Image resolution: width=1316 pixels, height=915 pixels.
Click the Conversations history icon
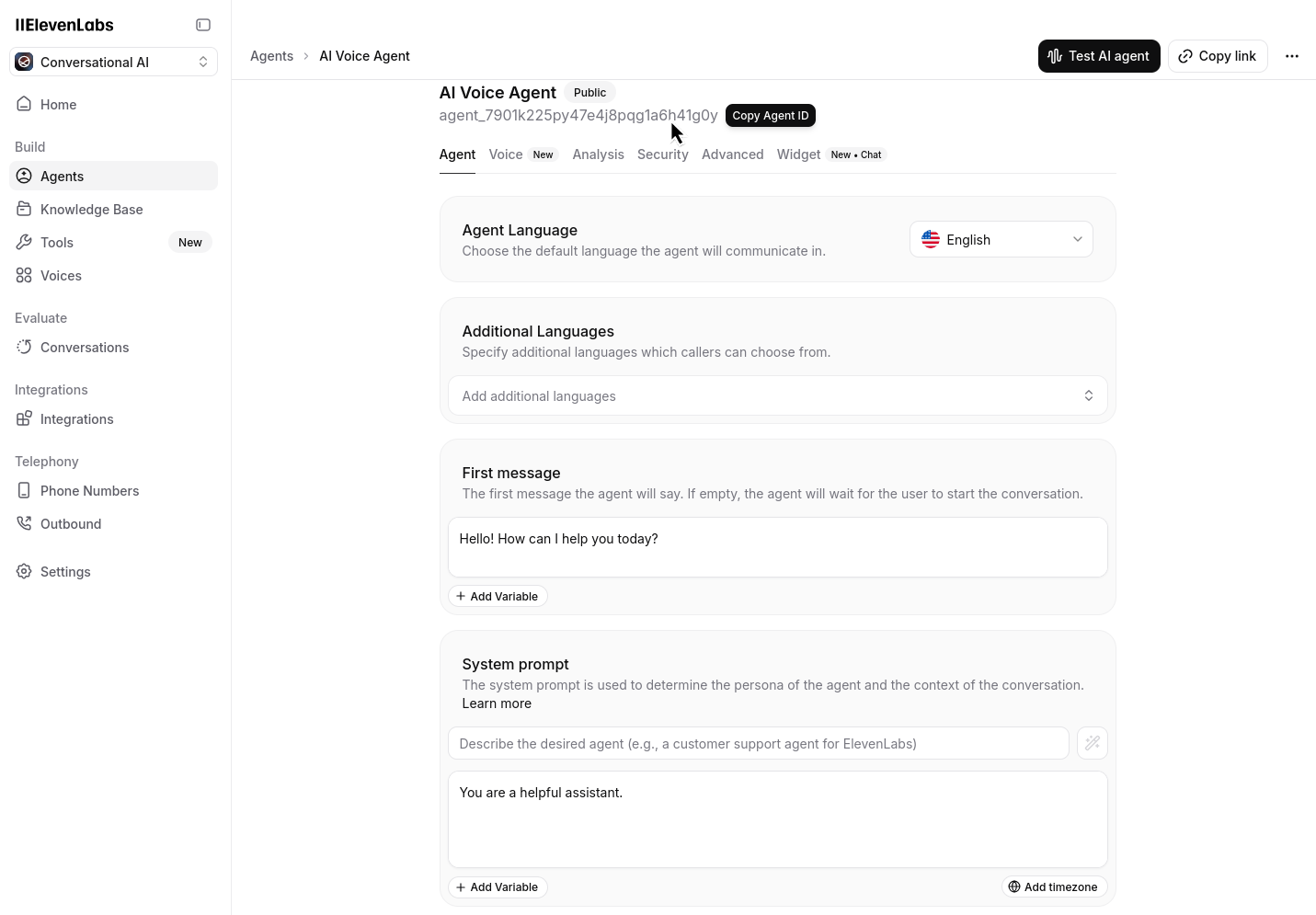pyautogui.click(x=25, y=347)
